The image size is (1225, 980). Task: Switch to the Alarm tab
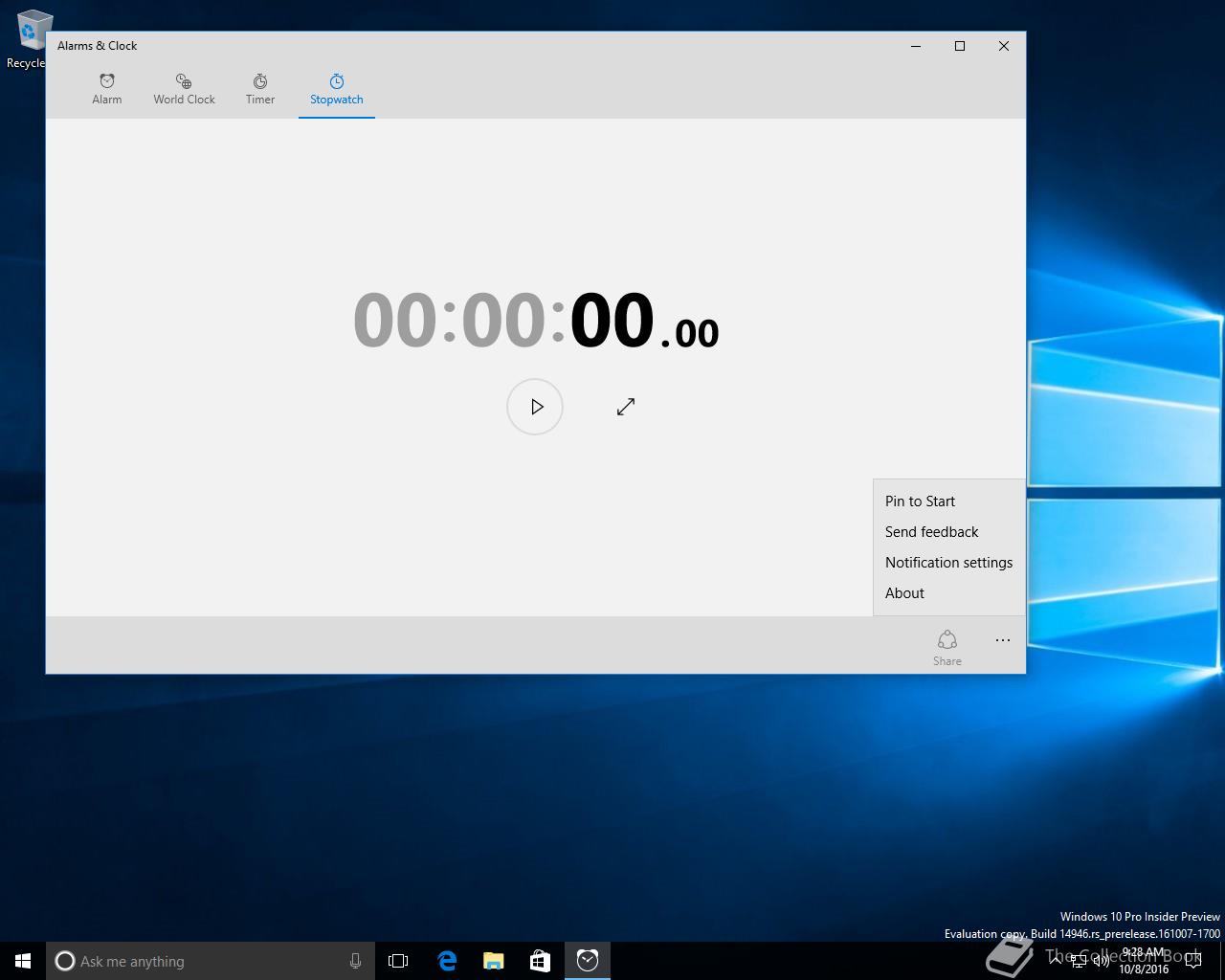click(x=107, y=89)
